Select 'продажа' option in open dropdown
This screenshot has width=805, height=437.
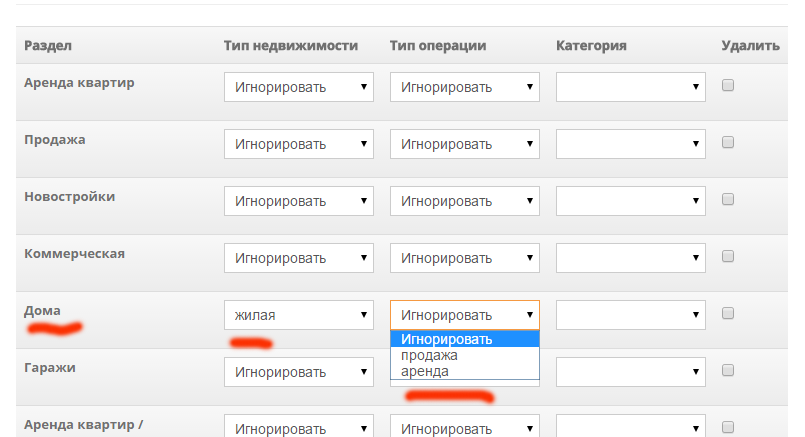point(465,355)
